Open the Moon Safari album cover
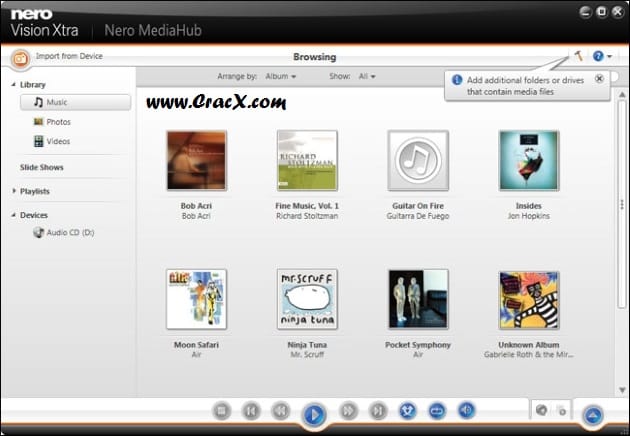Screen dimensions: 630x436 (x=196, y=299)
